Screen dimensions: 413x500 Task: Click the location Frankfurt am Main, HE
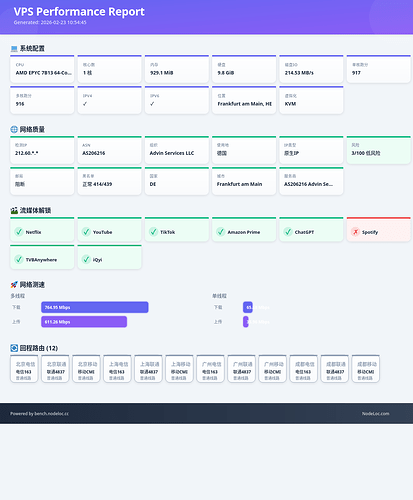(245, 104)
